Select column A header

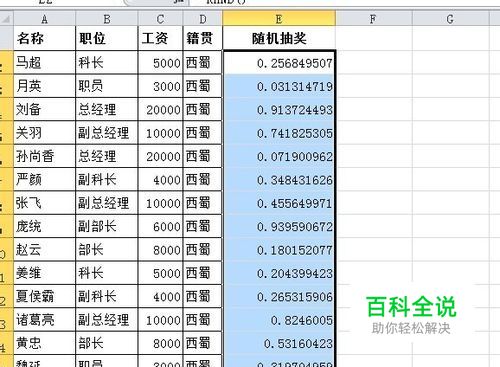45,19
